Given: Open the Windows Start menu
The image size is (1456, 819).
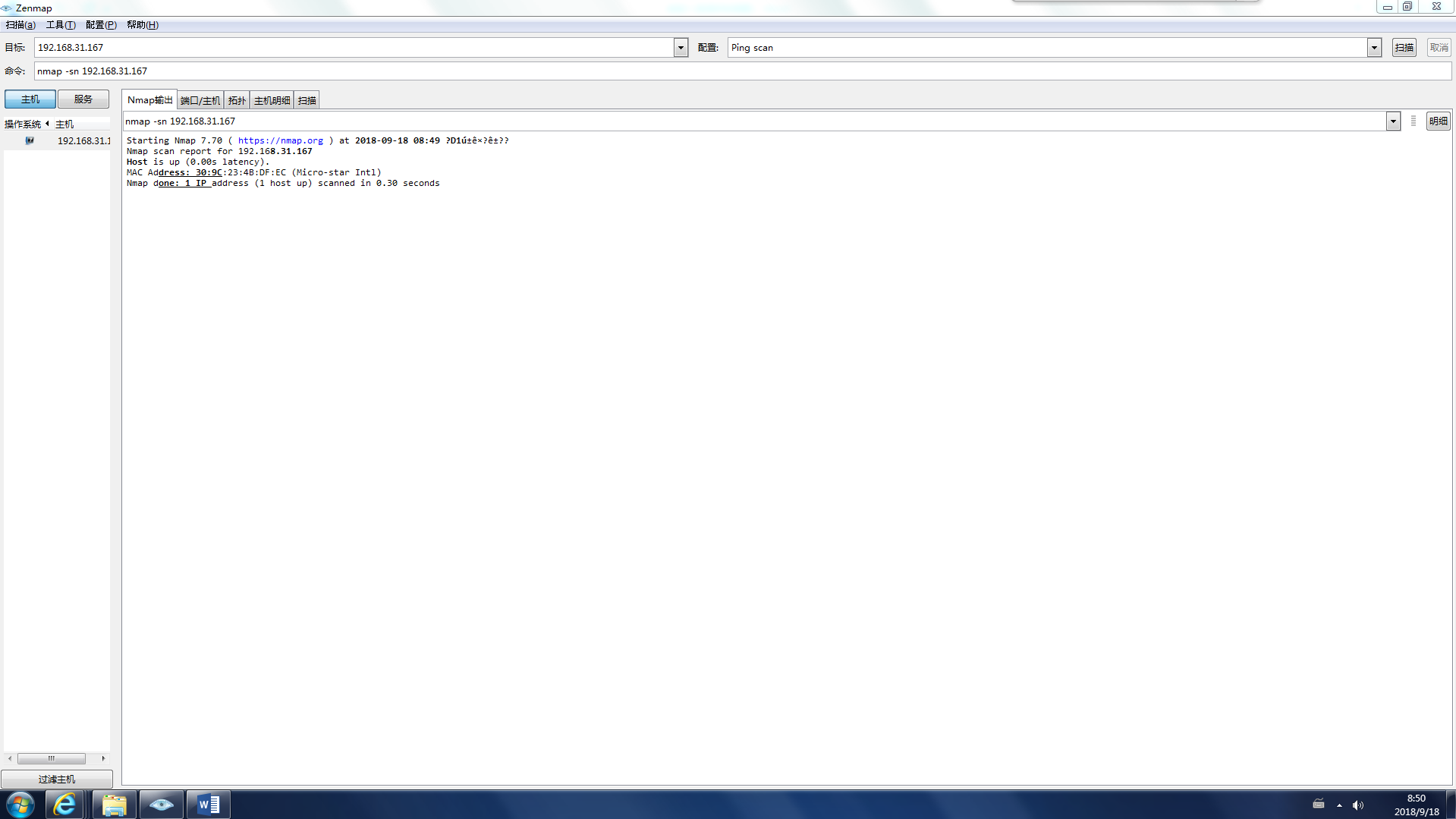Looking at the screenshot, I should 20,805.
